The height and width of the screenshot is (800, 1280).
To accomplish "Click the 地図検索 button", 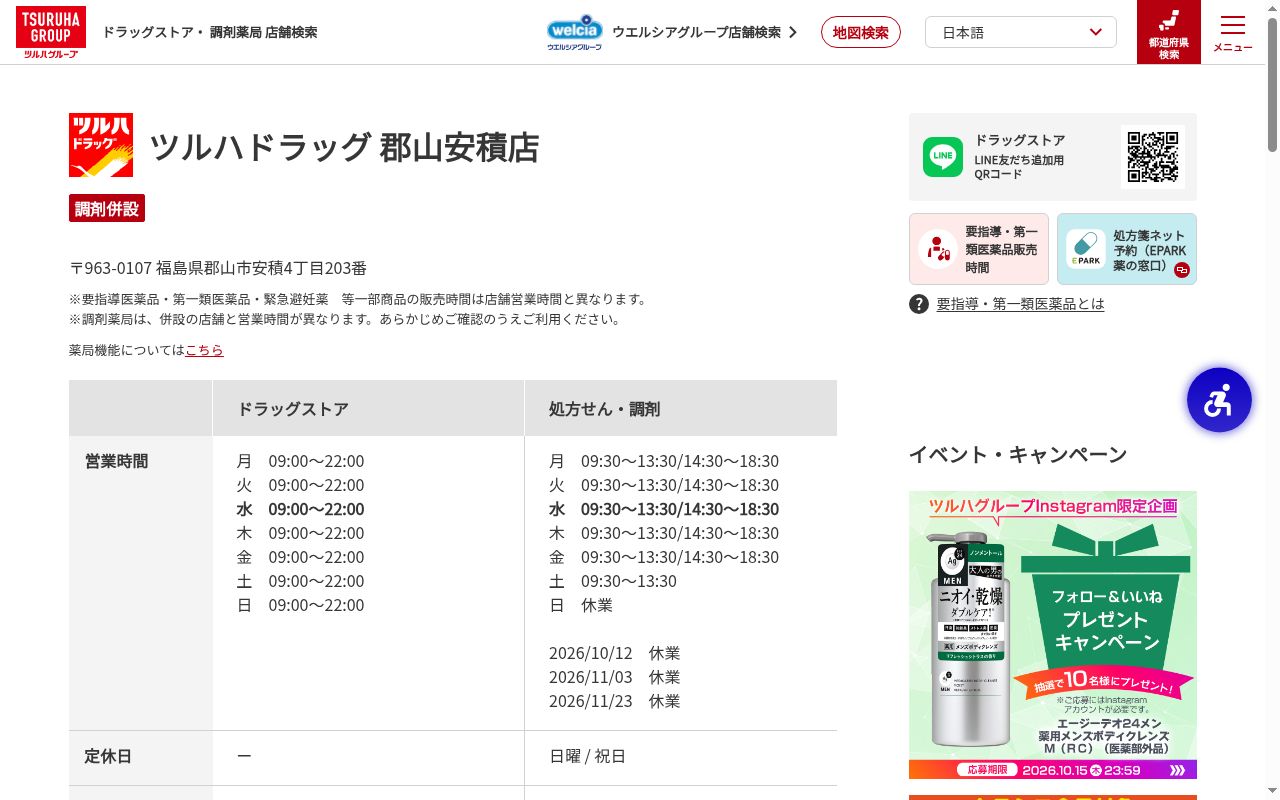I will 860,32.
